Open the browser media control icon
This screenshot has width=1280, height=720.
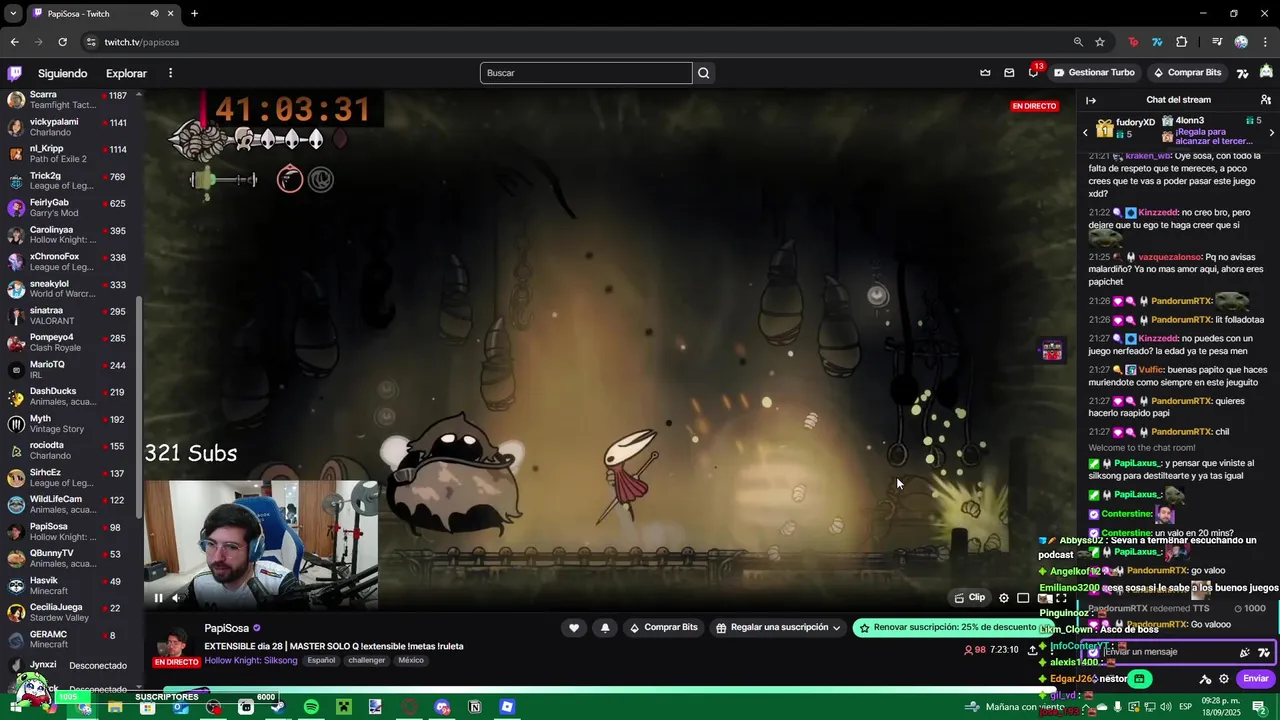1217,42
